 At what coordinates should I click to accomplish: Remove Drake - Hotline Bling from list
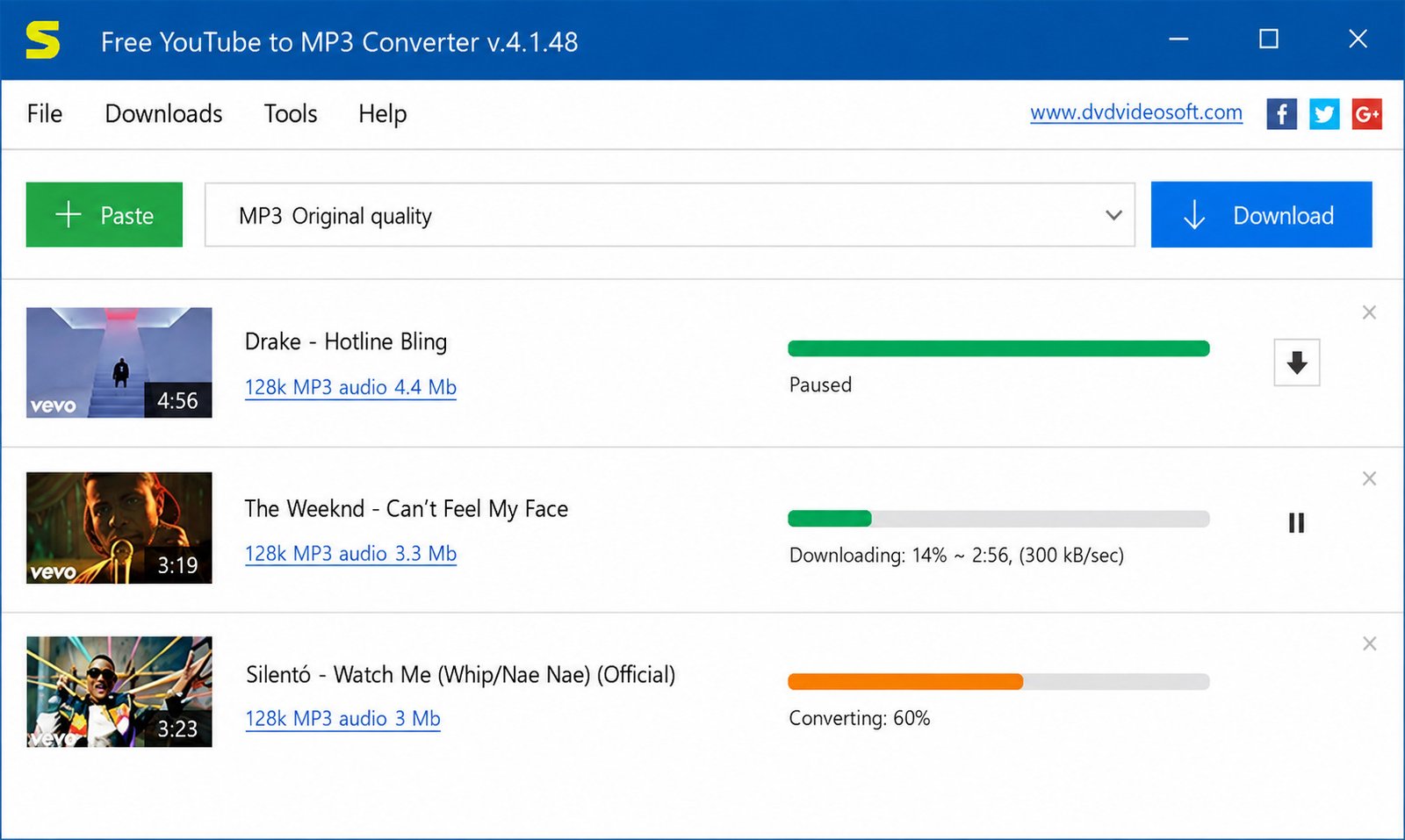1369,312
